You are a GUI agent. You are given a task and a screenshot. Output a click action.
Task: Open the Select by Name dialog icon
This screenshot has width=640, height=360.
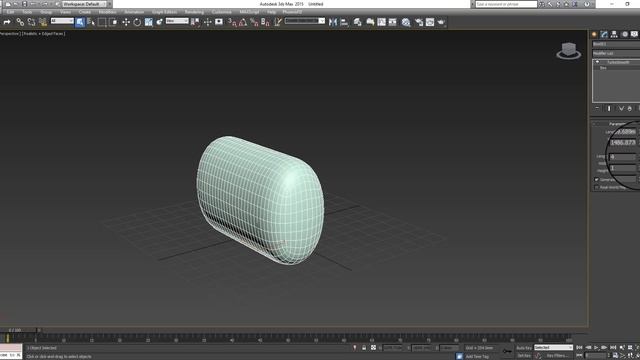(x=91, y=22)
